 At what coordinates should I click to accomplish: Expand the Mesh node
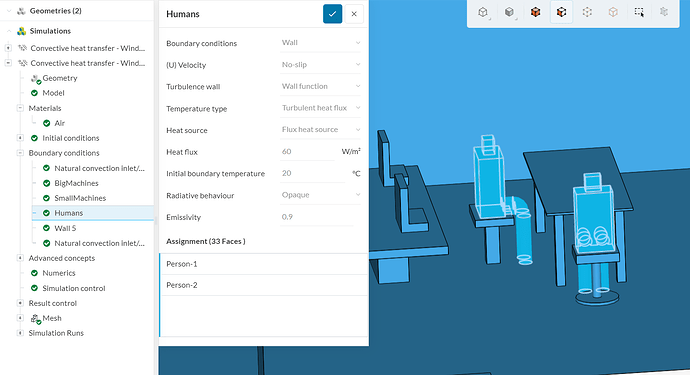(x=20, y=318)
